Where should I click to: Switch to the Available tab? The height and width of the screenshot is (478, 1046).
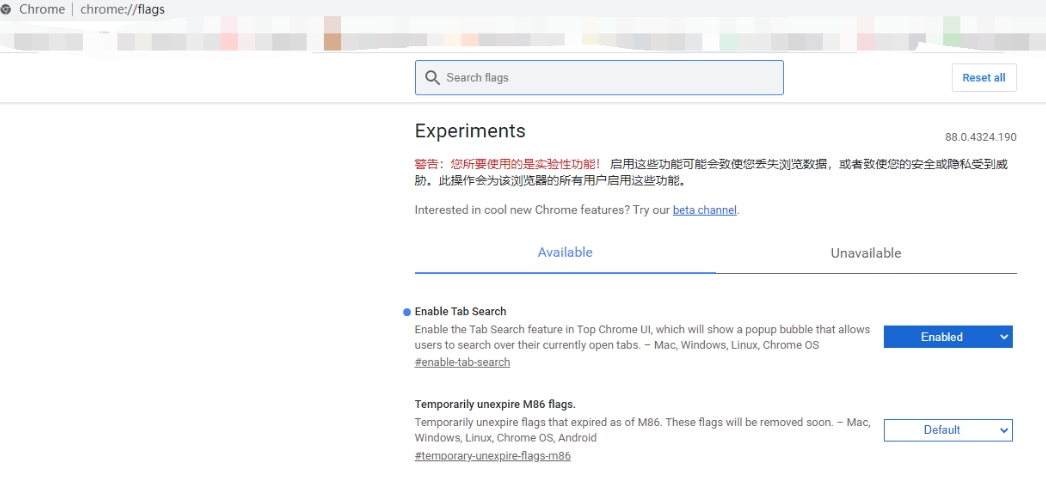[565, 253]
